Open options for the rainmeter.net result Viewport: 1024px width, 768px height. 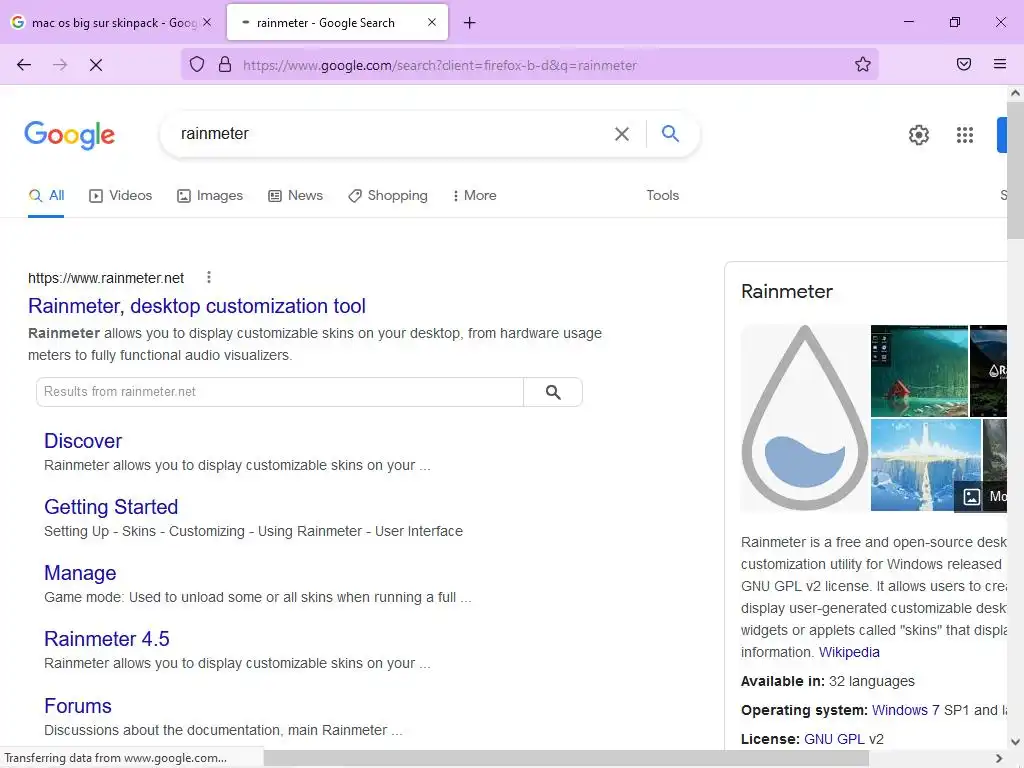click(x=209, y=278)
